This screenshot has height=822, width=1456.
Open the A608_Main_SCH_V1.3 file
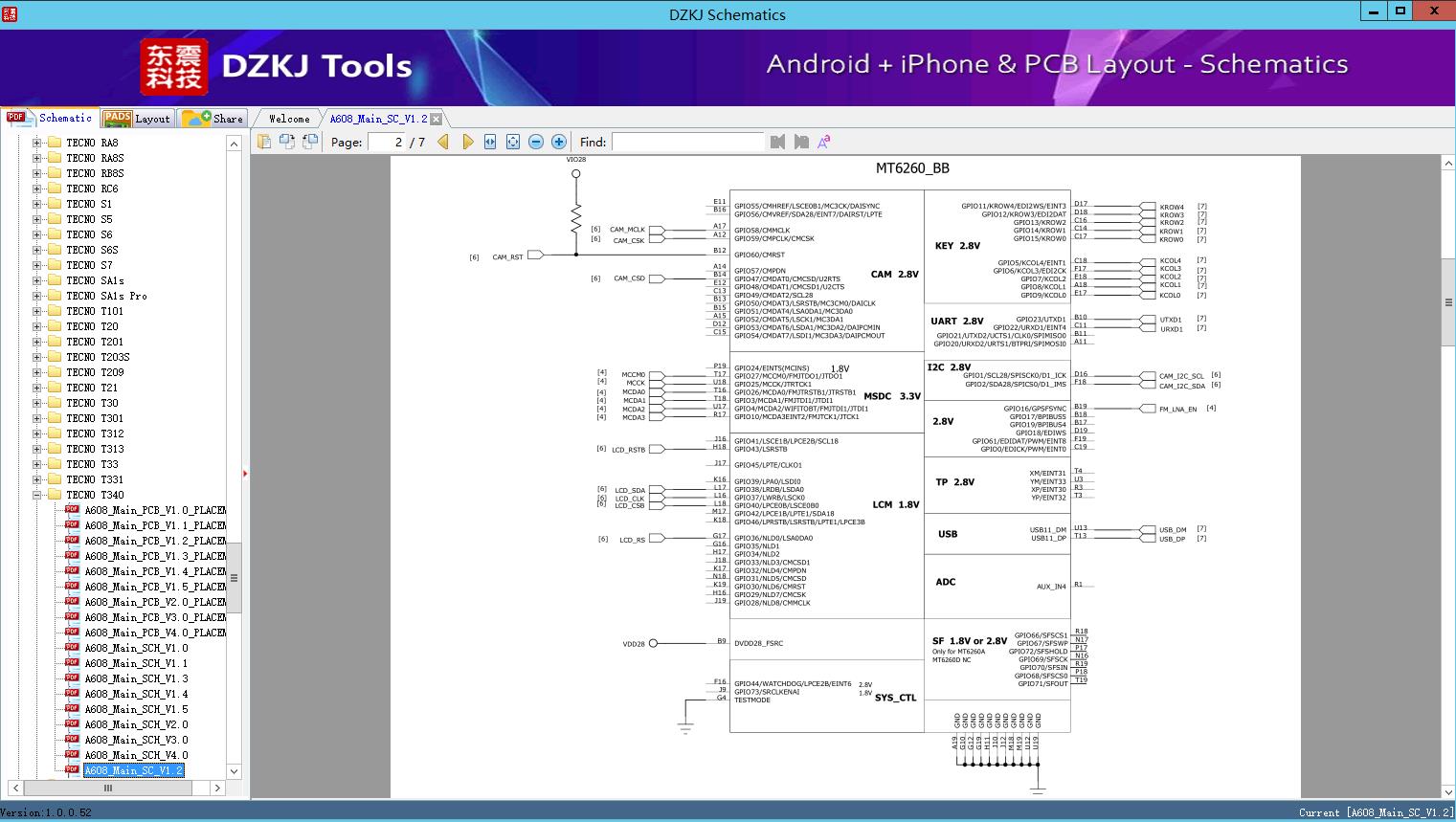[x=136, y=678]
